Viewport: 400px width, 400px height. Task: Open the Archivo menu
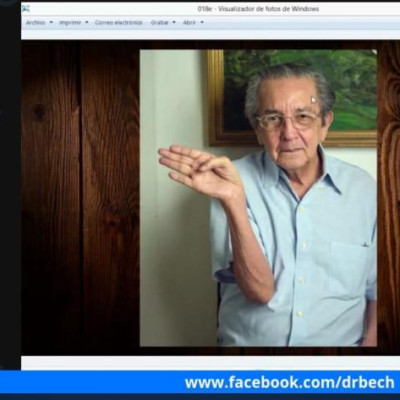point(36,23)
